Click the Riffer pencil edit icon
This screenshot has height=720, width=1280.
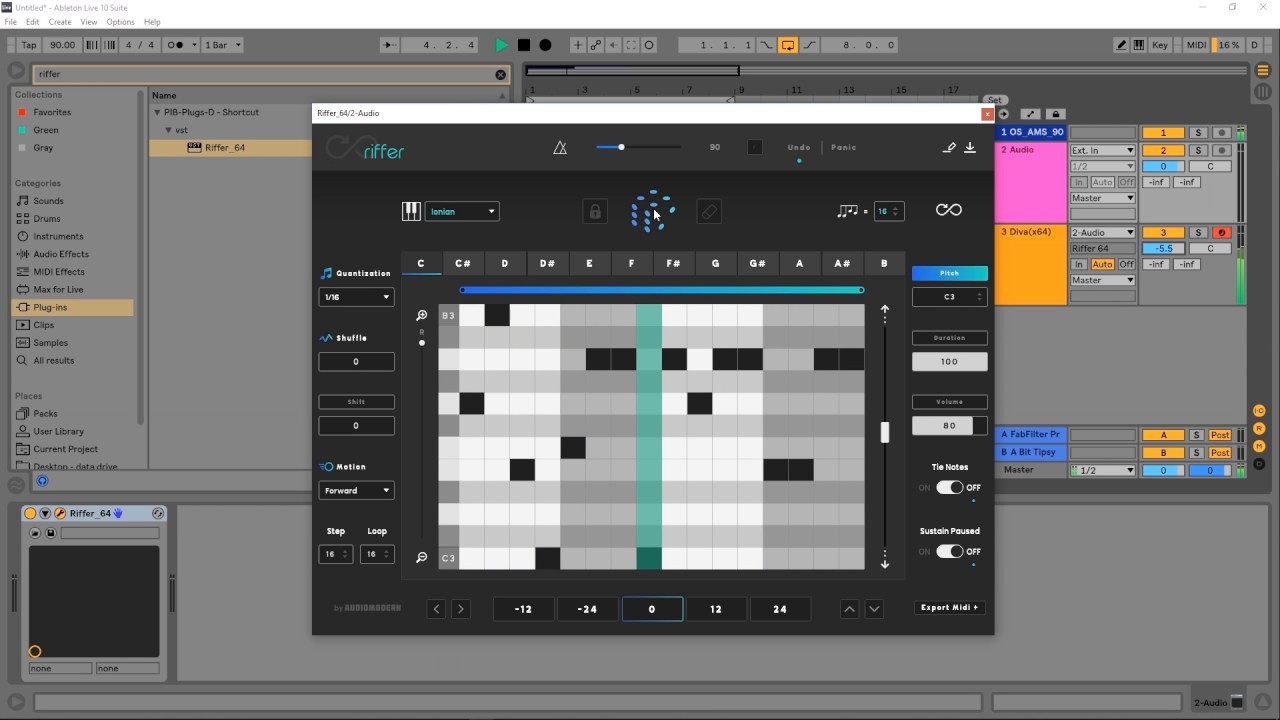949,148
